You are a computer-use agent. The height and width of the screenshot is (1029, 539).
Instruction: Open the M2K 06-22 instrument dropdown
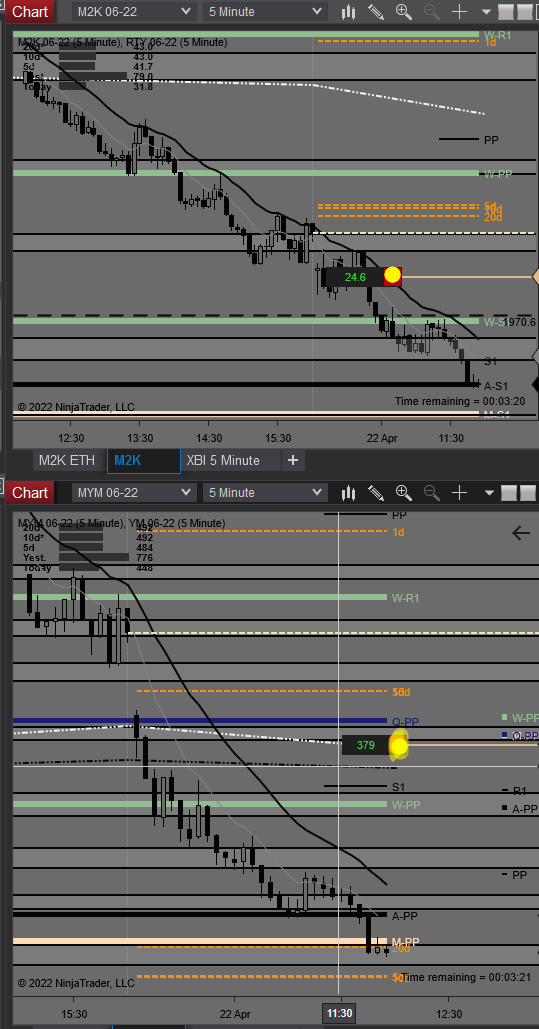point(133,12)
